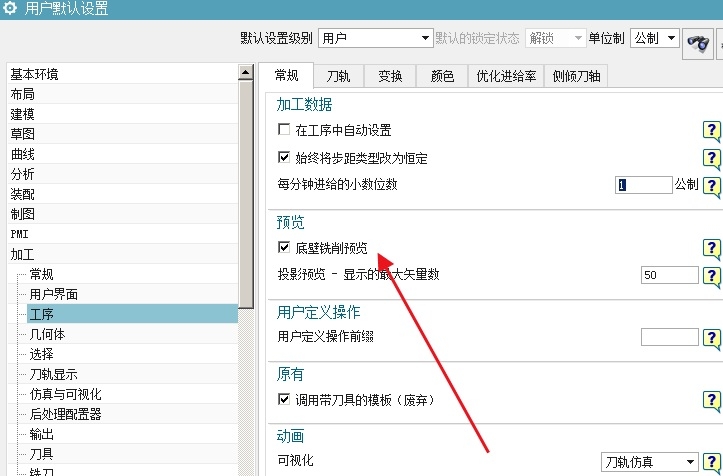
Task: Open help for 每分钟进给的小数位数
Action: (711, 186)
